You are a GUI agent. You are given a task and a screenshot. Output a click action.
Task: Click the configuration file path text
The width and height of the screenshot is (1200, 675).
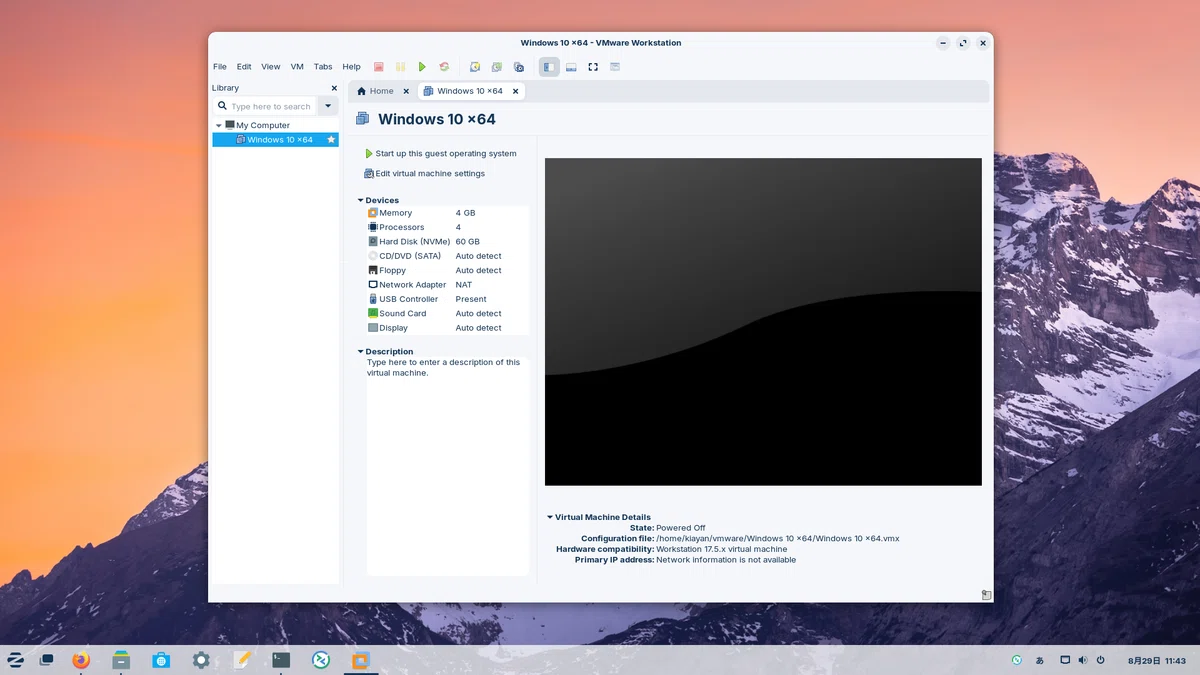point(777,539)
